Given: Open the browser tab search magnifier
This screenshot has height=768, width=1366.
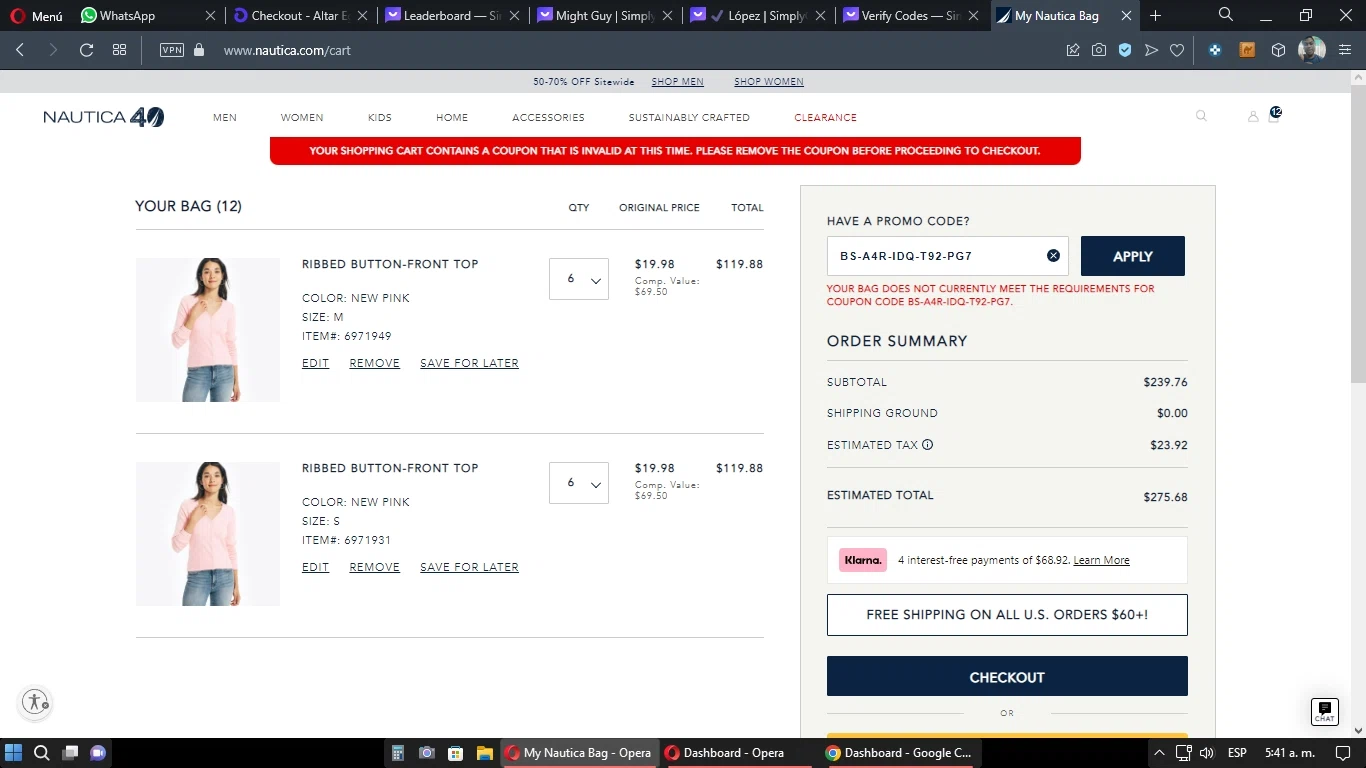Looking at the screenshot, I should click(x=1226, y=15).
